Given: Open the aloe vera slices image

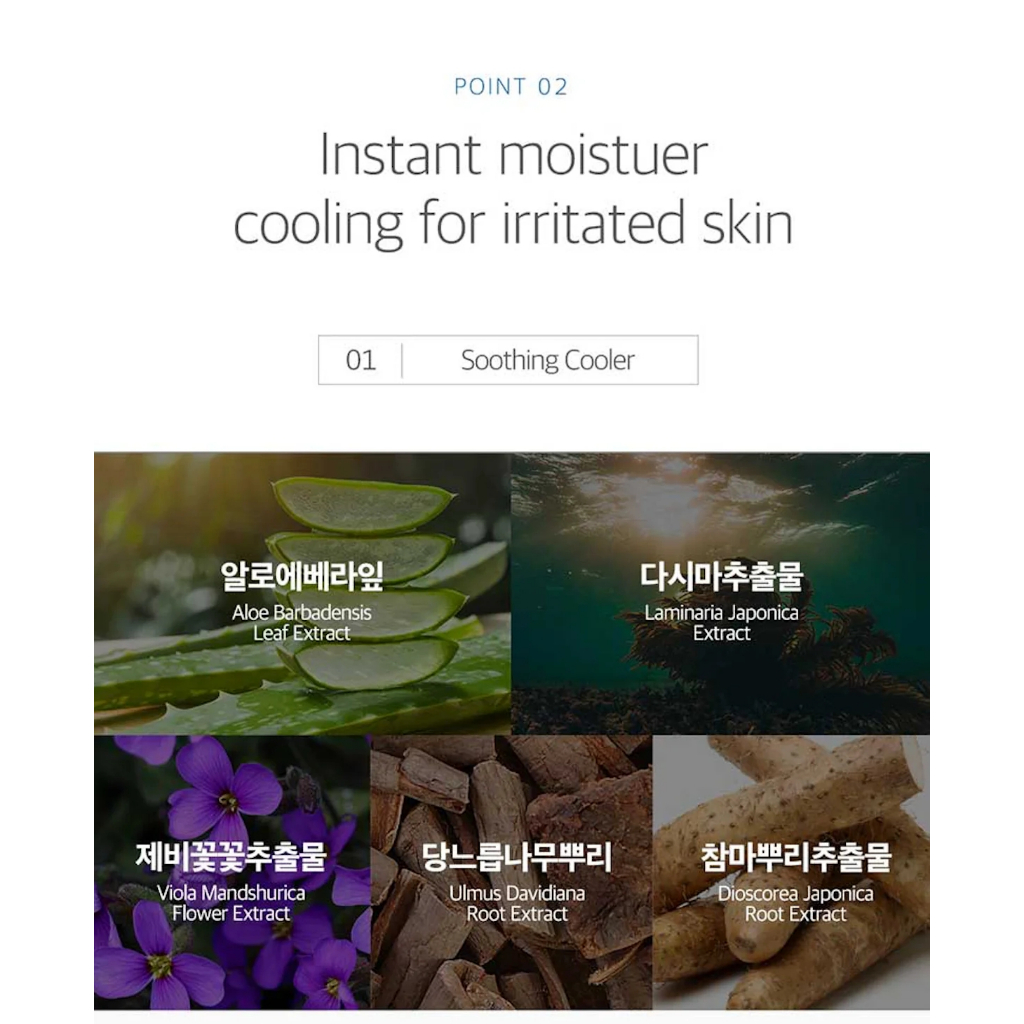Looking at the screenshot, I should click(302, 594).
